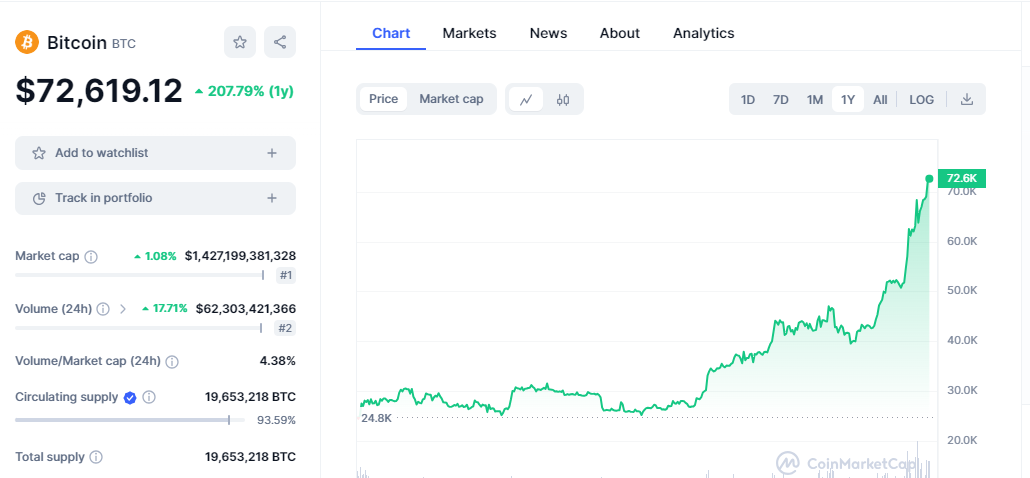Set chart range to 1M
Viewport: 1030px width, 478px height.
(x=815, y=100)
